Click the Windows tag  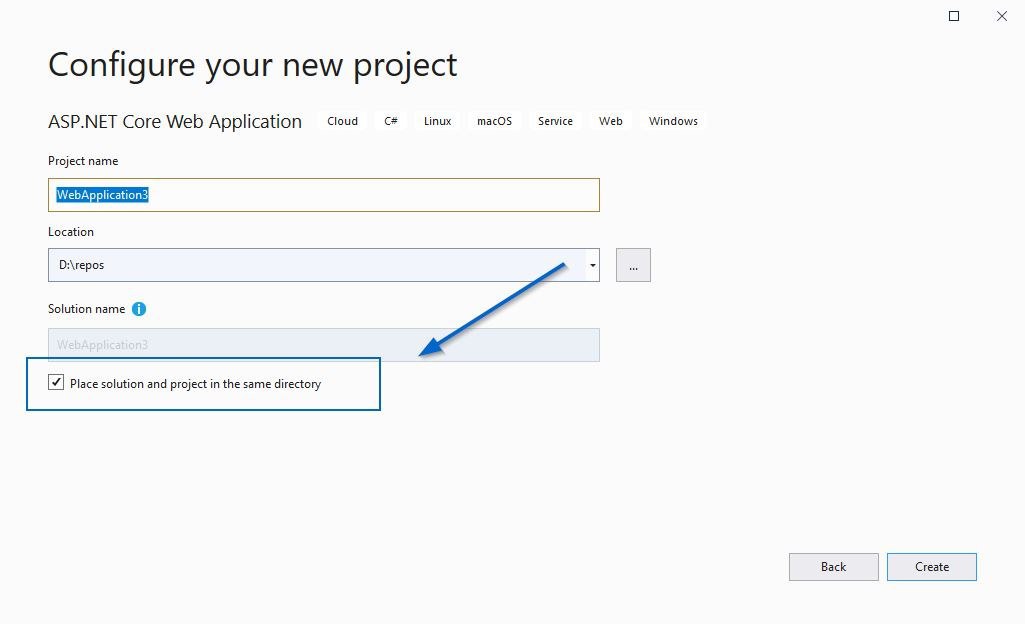(673, 122)
